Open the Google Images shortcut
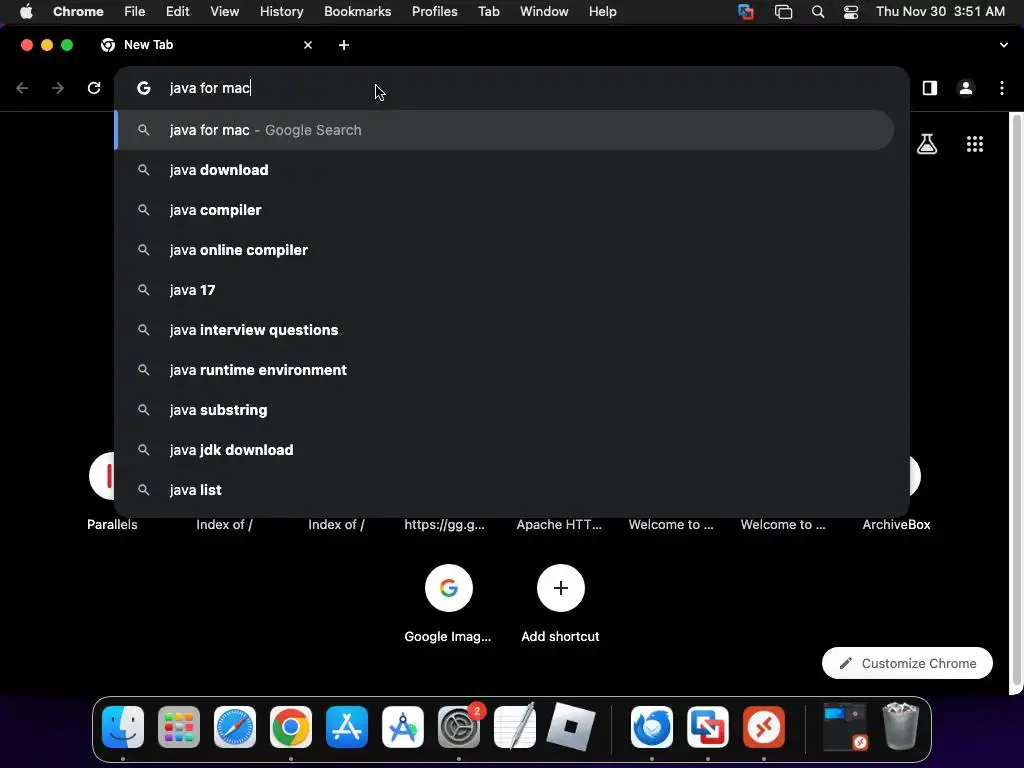This screenshot has width=1024, height=768. (448, 603)
